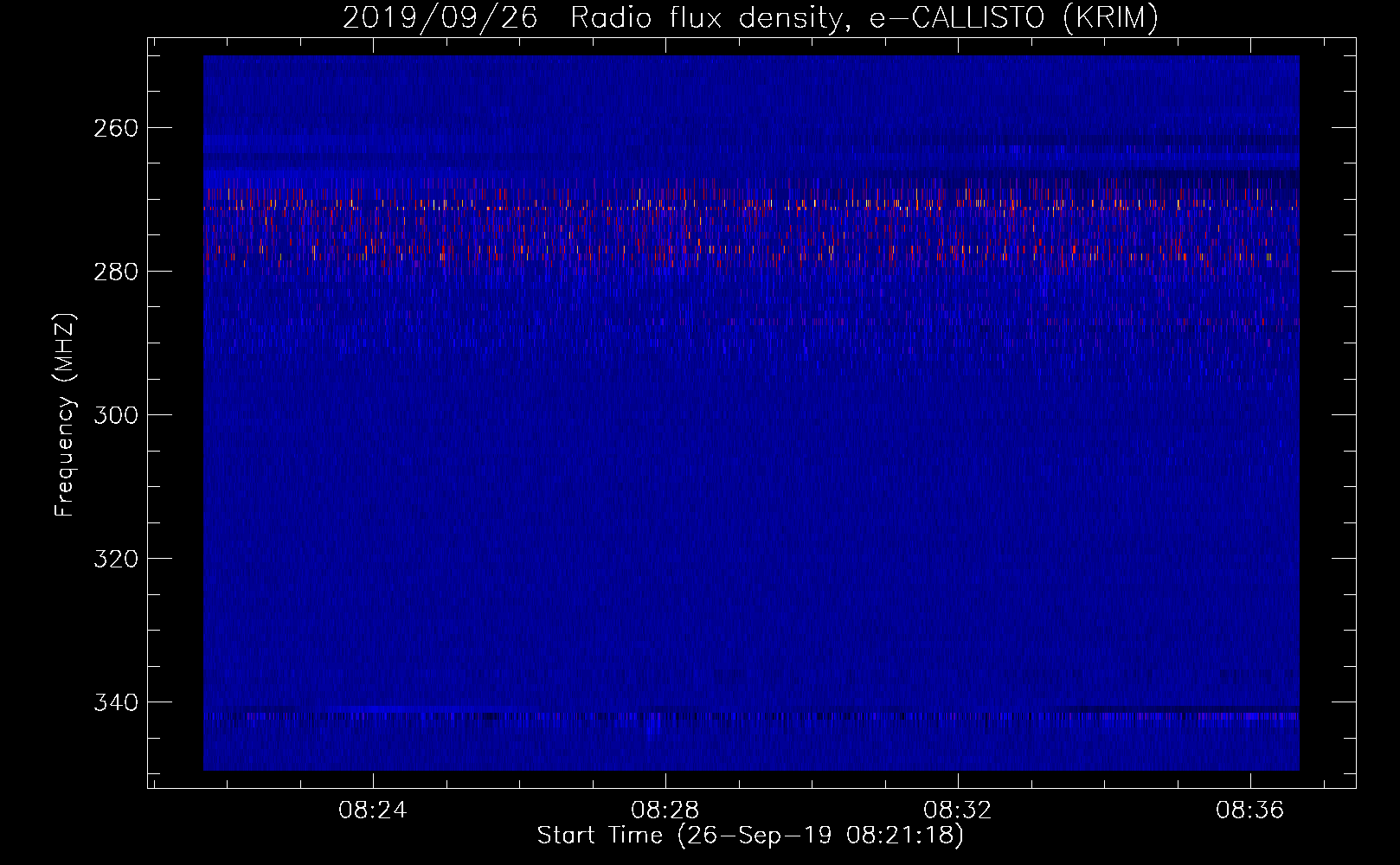The image size is (1400, 865).
Task: Click the 08:28 time tick label
Action: [x=665, y=811]
